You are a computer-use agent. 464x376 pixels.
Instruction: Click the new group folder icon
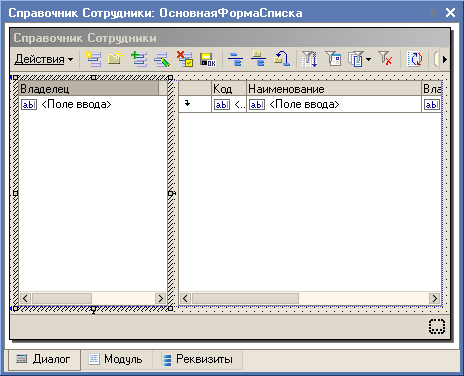[x=115, y=59]
